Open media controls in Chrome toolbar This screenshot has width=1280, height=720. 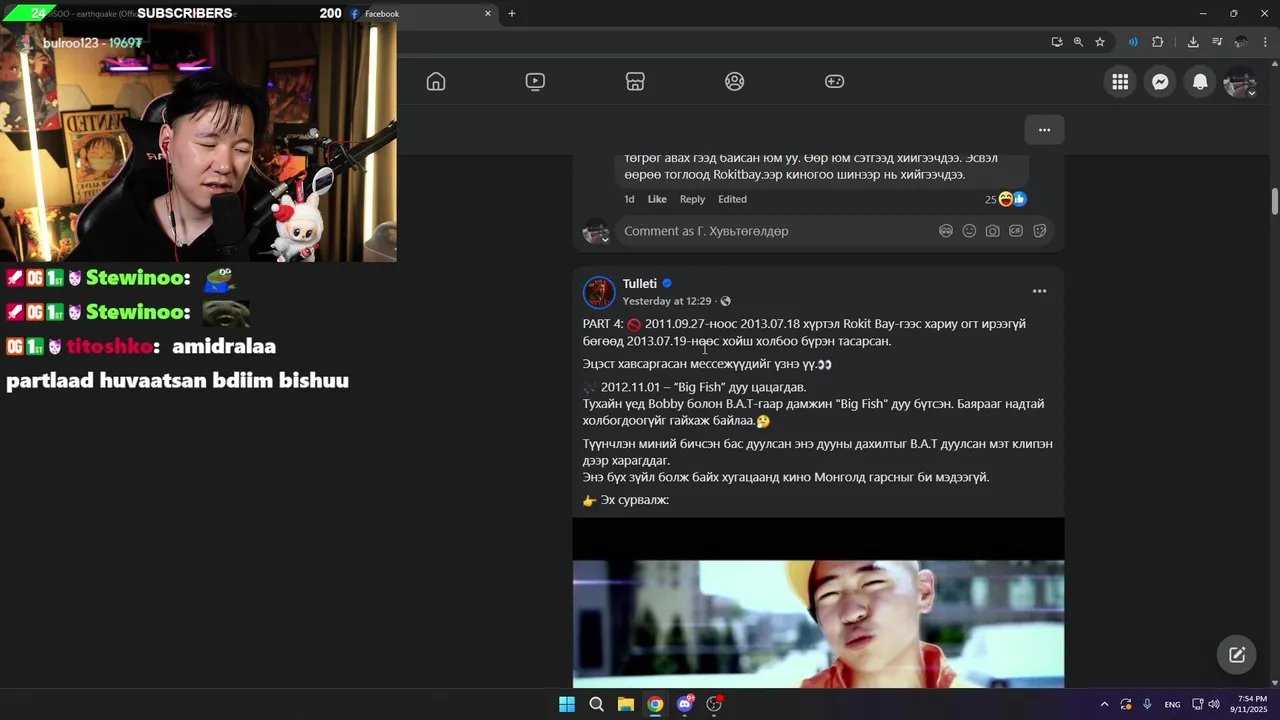point(1217,42)
